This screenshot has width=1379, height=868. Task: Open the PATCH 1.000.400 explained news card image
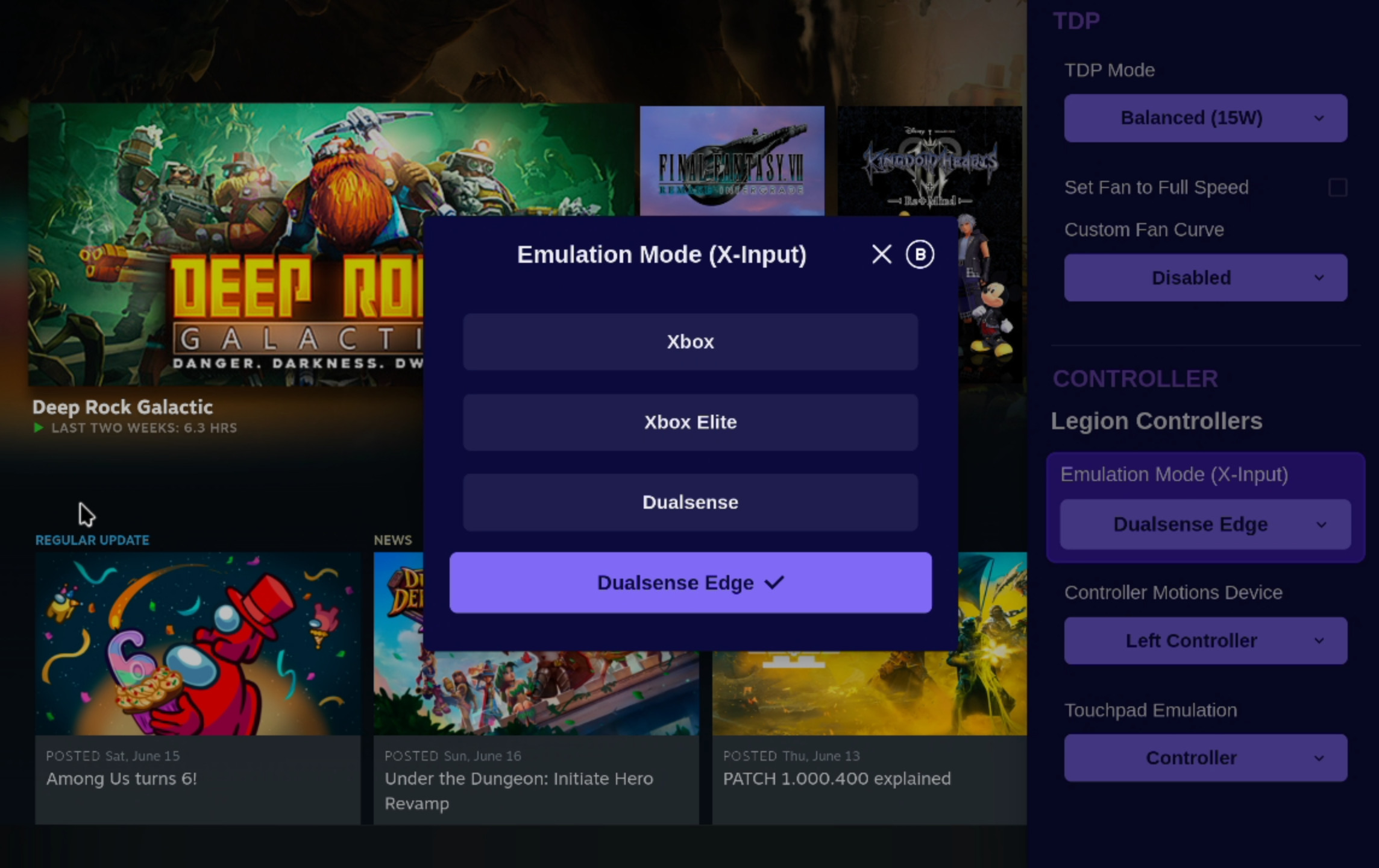point(870,693)
